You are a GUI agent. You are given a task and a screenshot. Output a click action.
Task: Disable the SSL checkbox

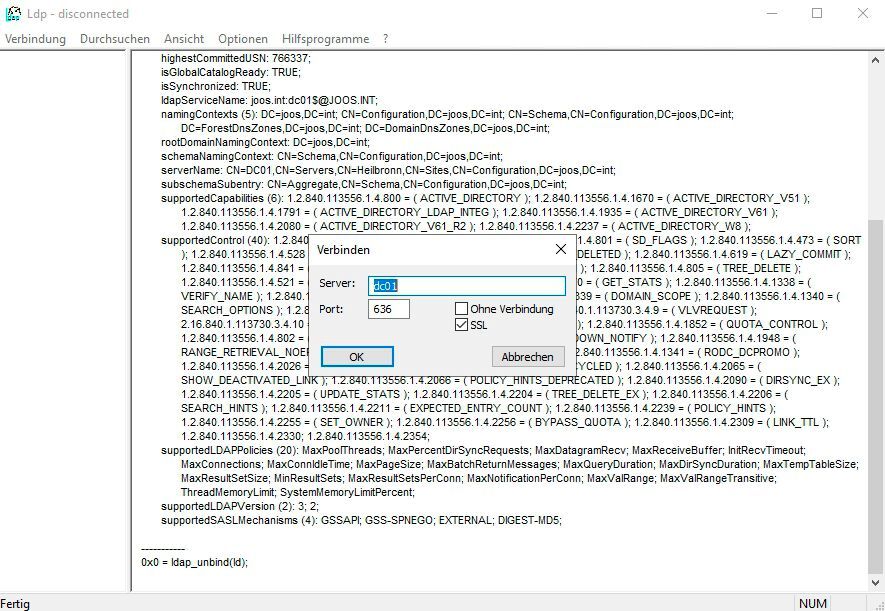(461, 324)
